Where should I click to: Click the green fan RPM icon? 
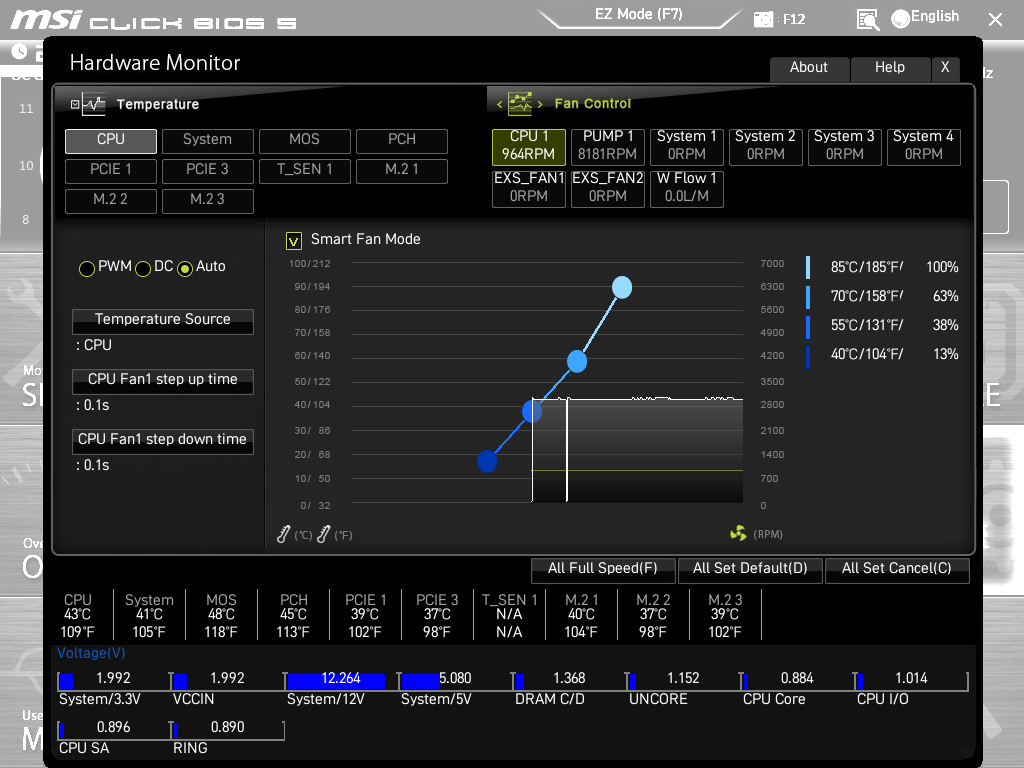click(x=739, y=534)
